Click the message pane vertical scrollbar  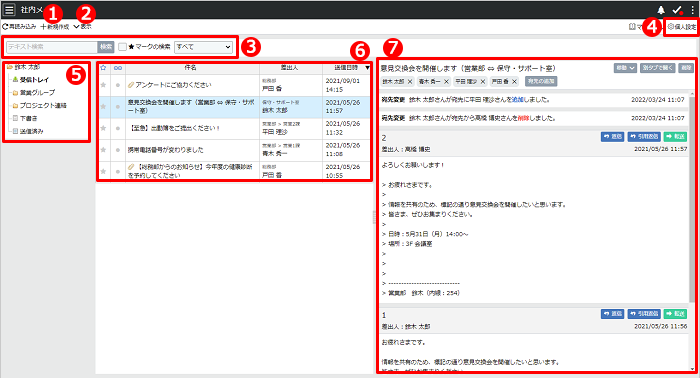[692, 199]
